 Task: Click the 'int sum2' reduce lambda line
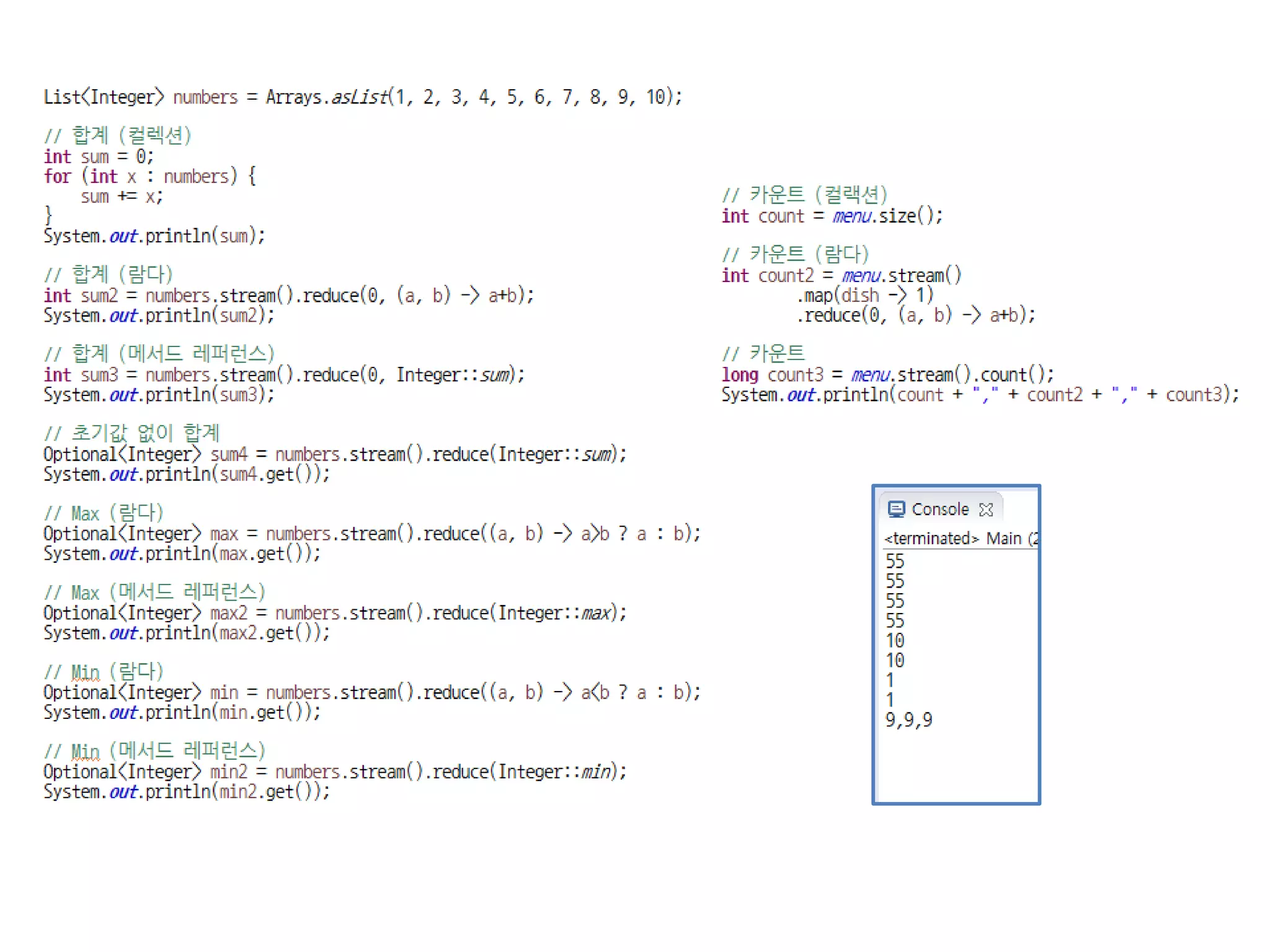click(288, 296)
